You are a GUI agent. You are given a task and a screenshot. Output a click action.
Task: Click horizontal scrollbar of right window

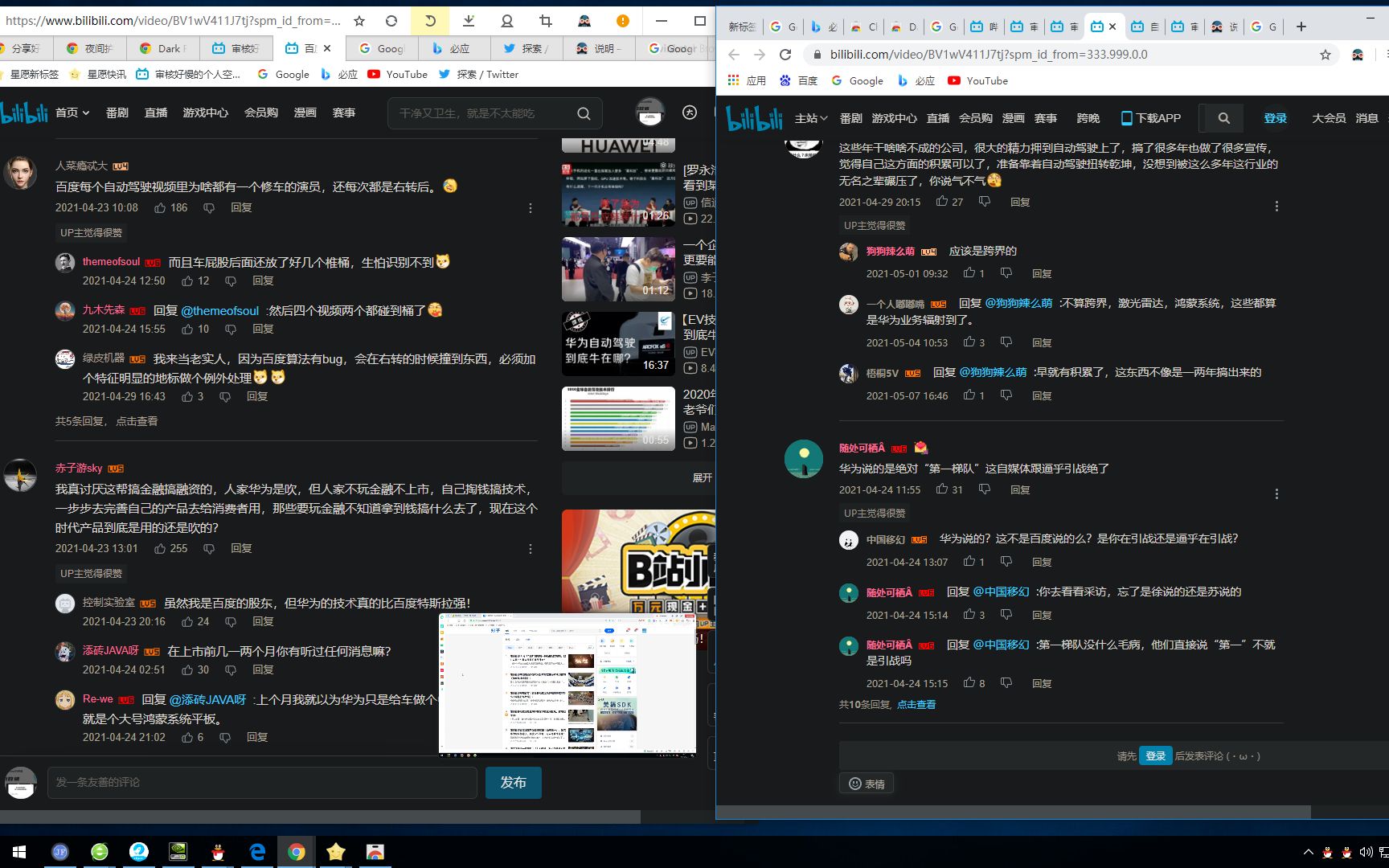[1014, 813]
